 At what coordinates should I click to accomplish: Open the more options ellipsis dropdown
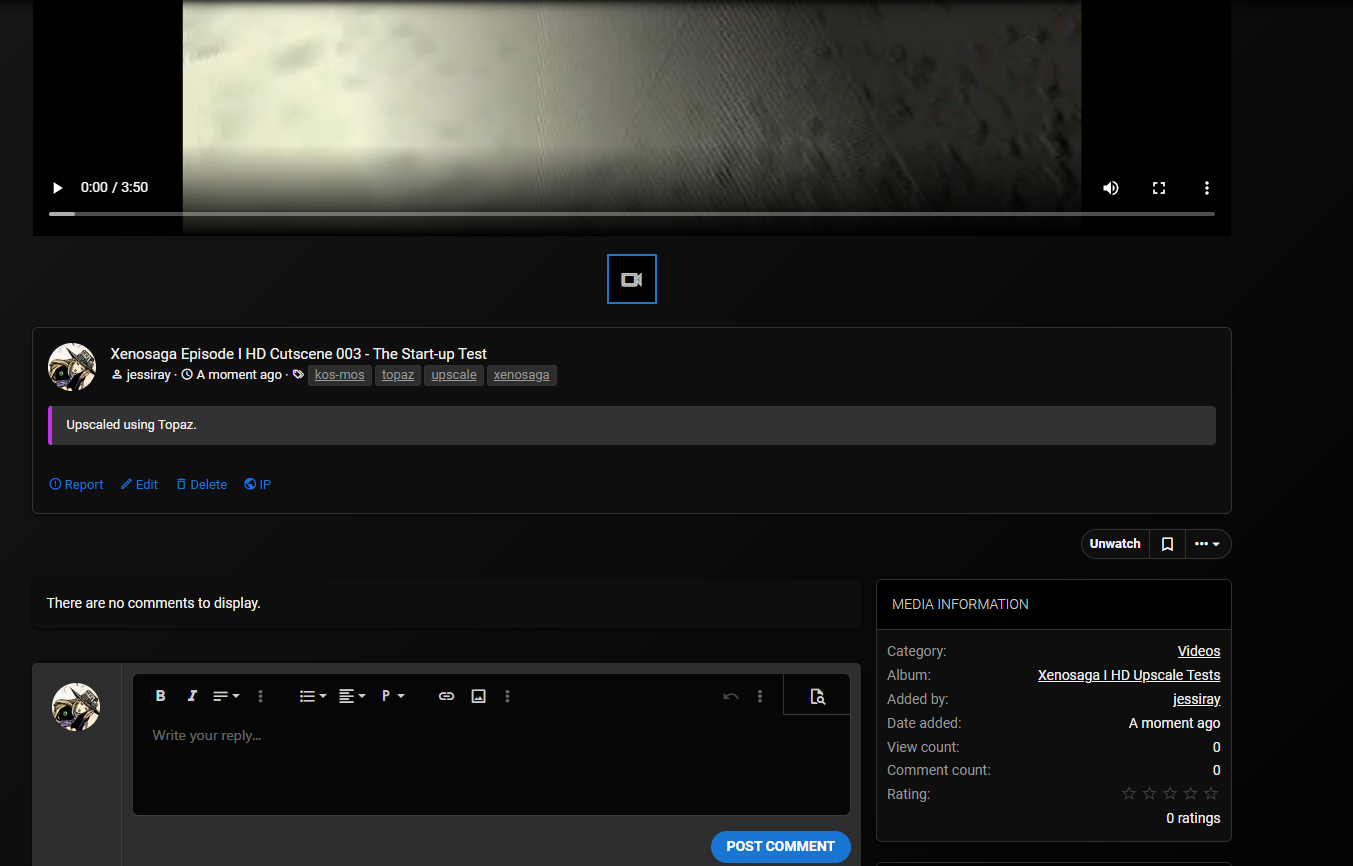[x=1207, y=544]
